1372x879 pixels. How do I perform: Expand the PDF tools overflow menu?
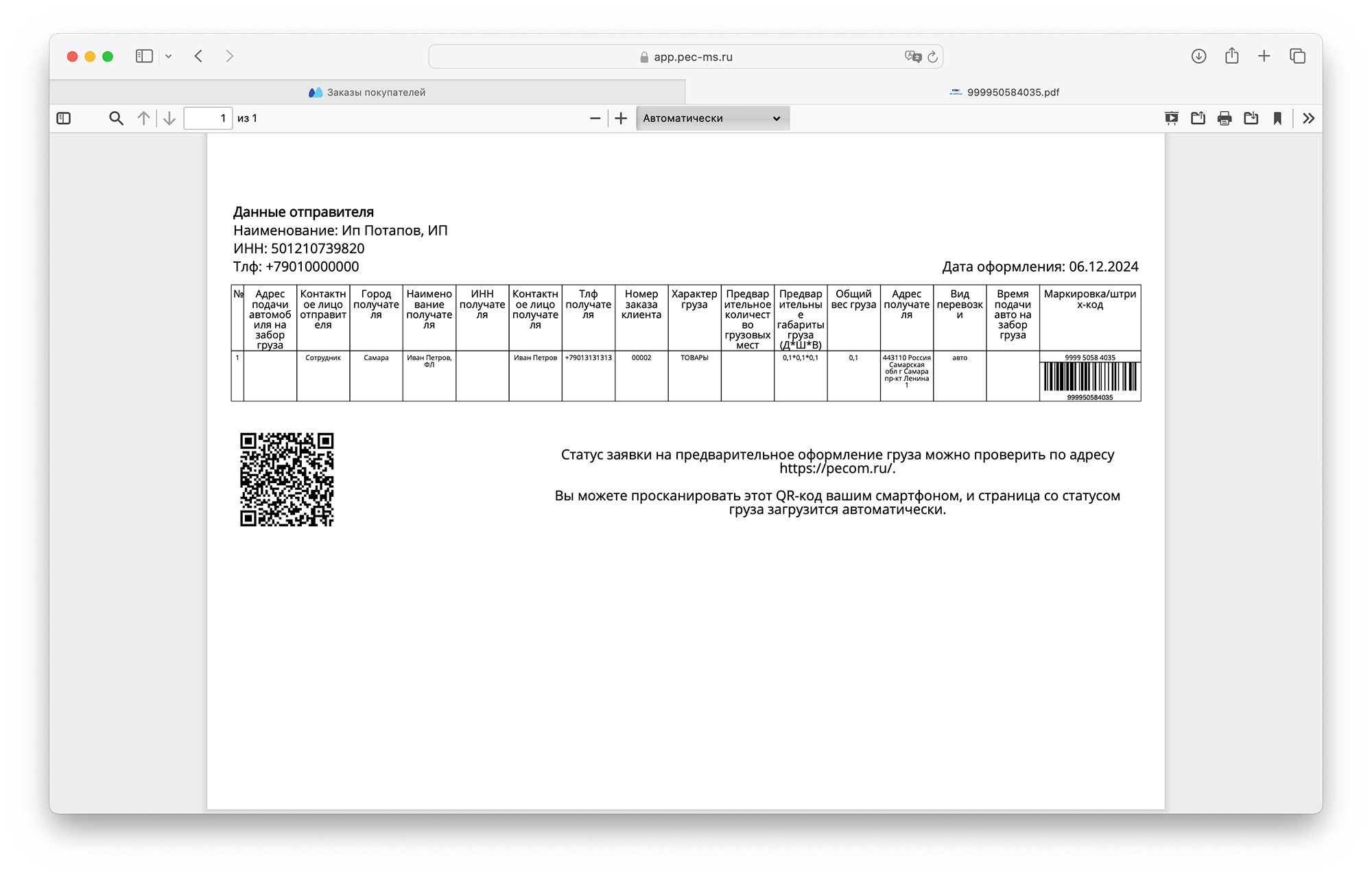click(x=1309, y=119)
